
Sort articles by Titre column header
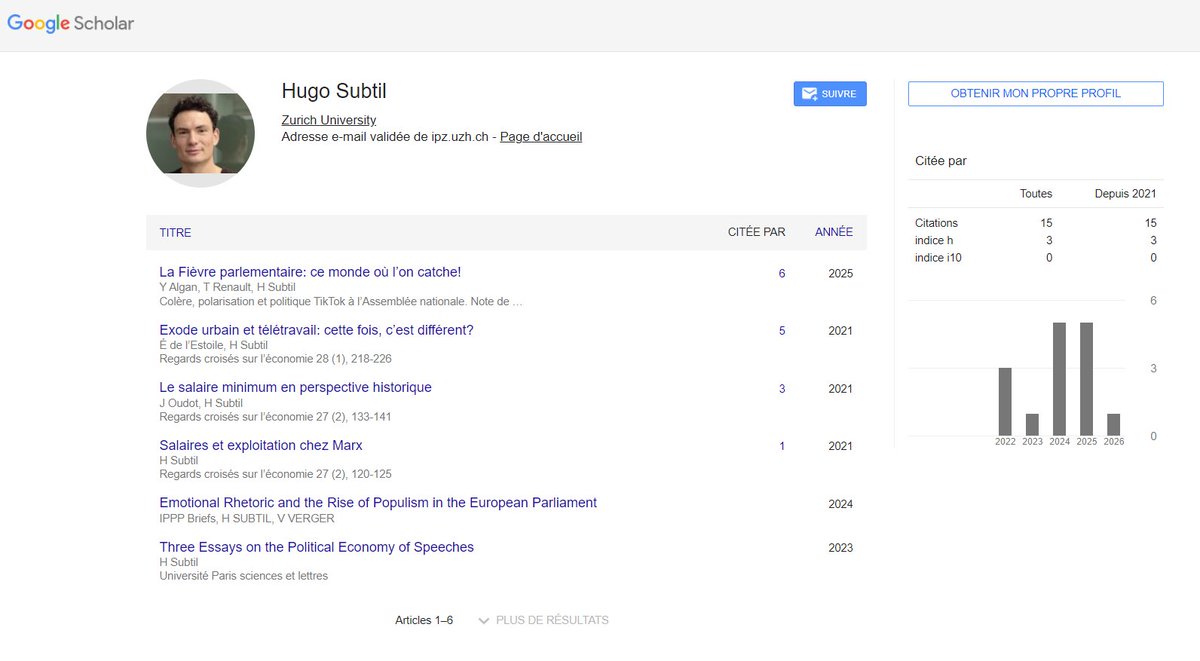pyautogui.click(x=175, y=232)
